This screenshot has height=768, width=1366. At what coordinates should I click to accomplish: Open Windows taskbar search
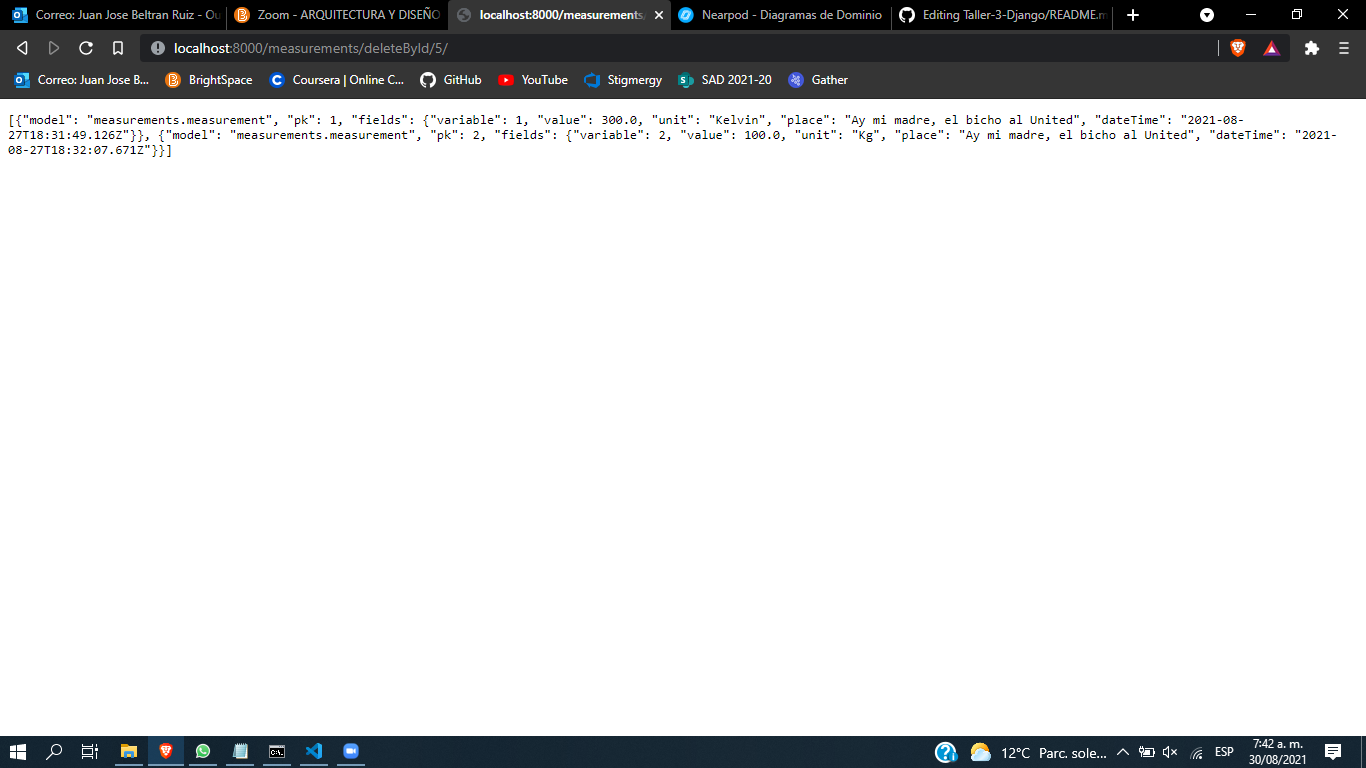tap(55, 751)
